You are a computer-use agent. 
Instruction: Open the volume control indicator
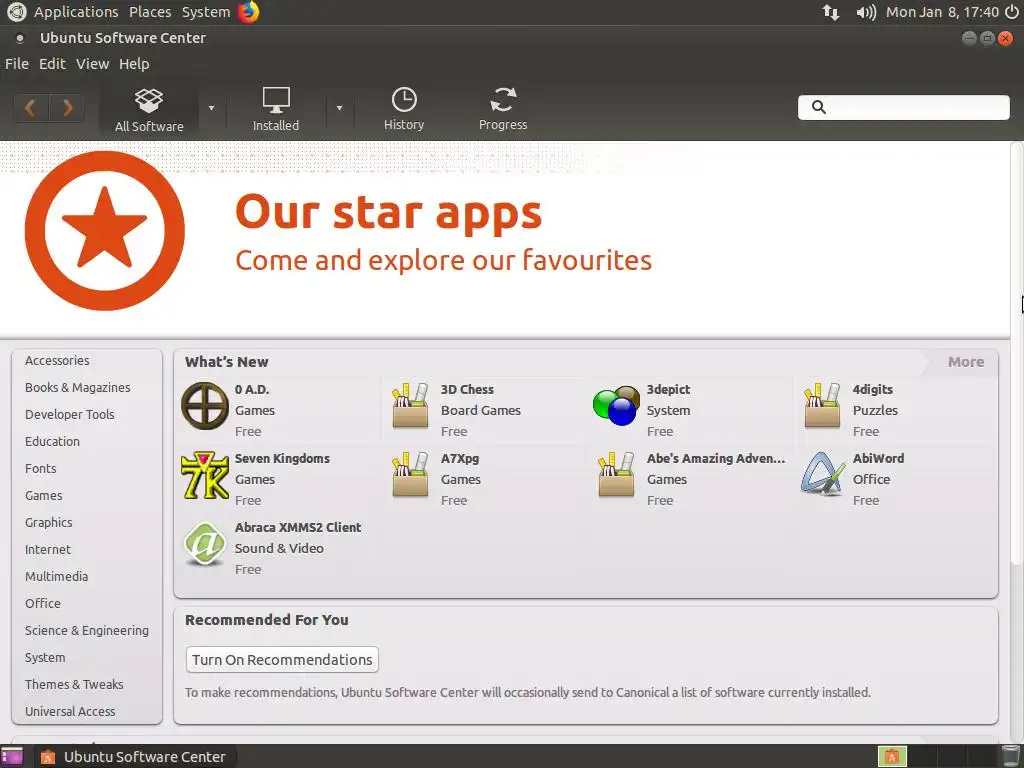tap(865, 12)
